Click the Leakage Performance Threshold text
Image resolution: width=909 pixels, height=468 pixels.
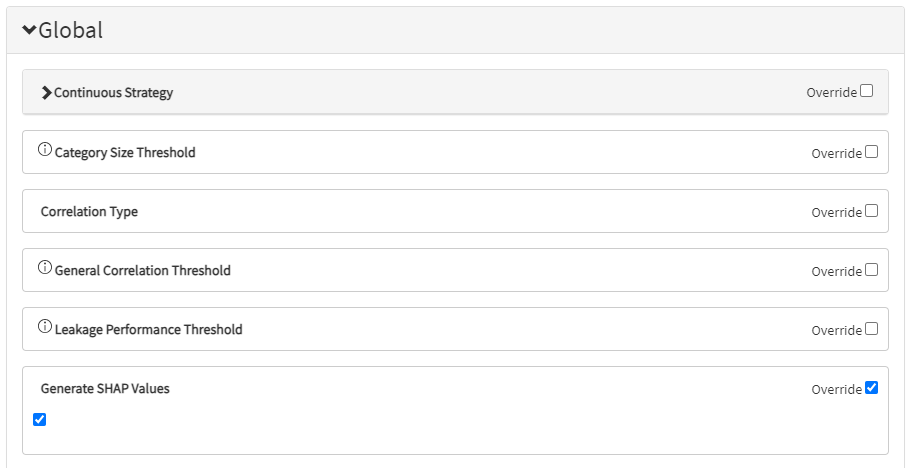tap(148, 330)
